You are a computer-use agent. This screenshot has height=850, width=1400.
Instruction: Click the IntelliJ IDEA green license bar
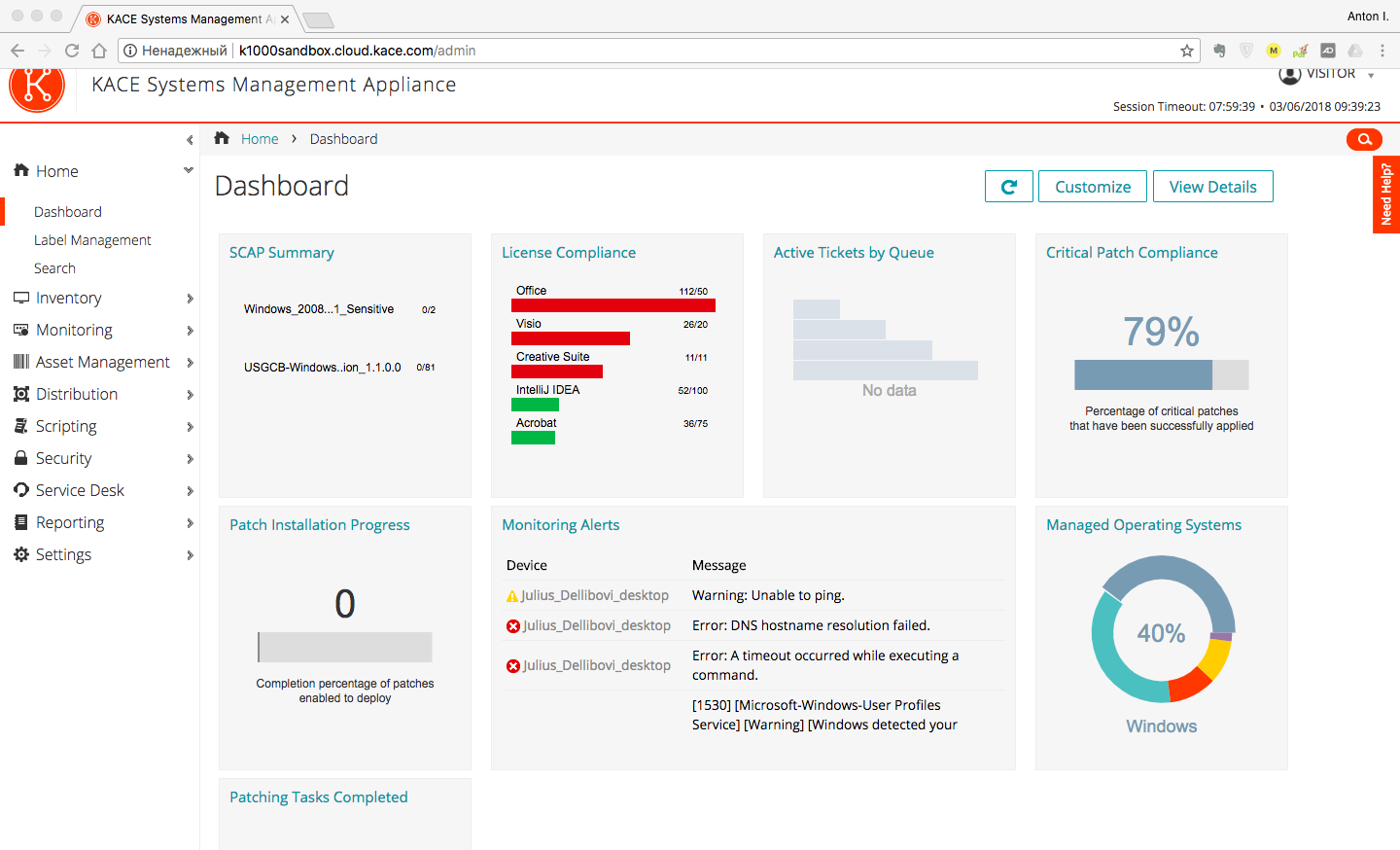pyautogui.click(x=535, y=405)
